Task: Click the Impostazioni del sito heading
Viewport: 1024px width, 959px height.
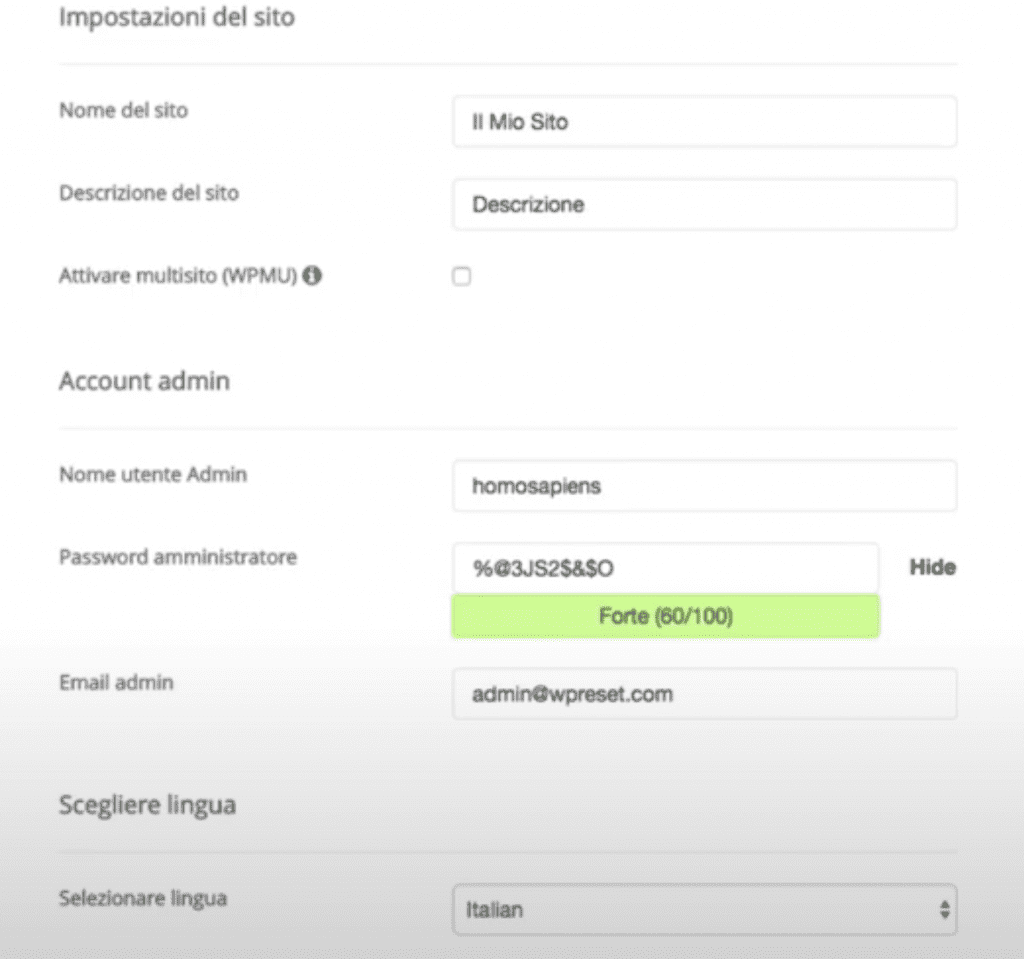Action: [x=177, y=17]
